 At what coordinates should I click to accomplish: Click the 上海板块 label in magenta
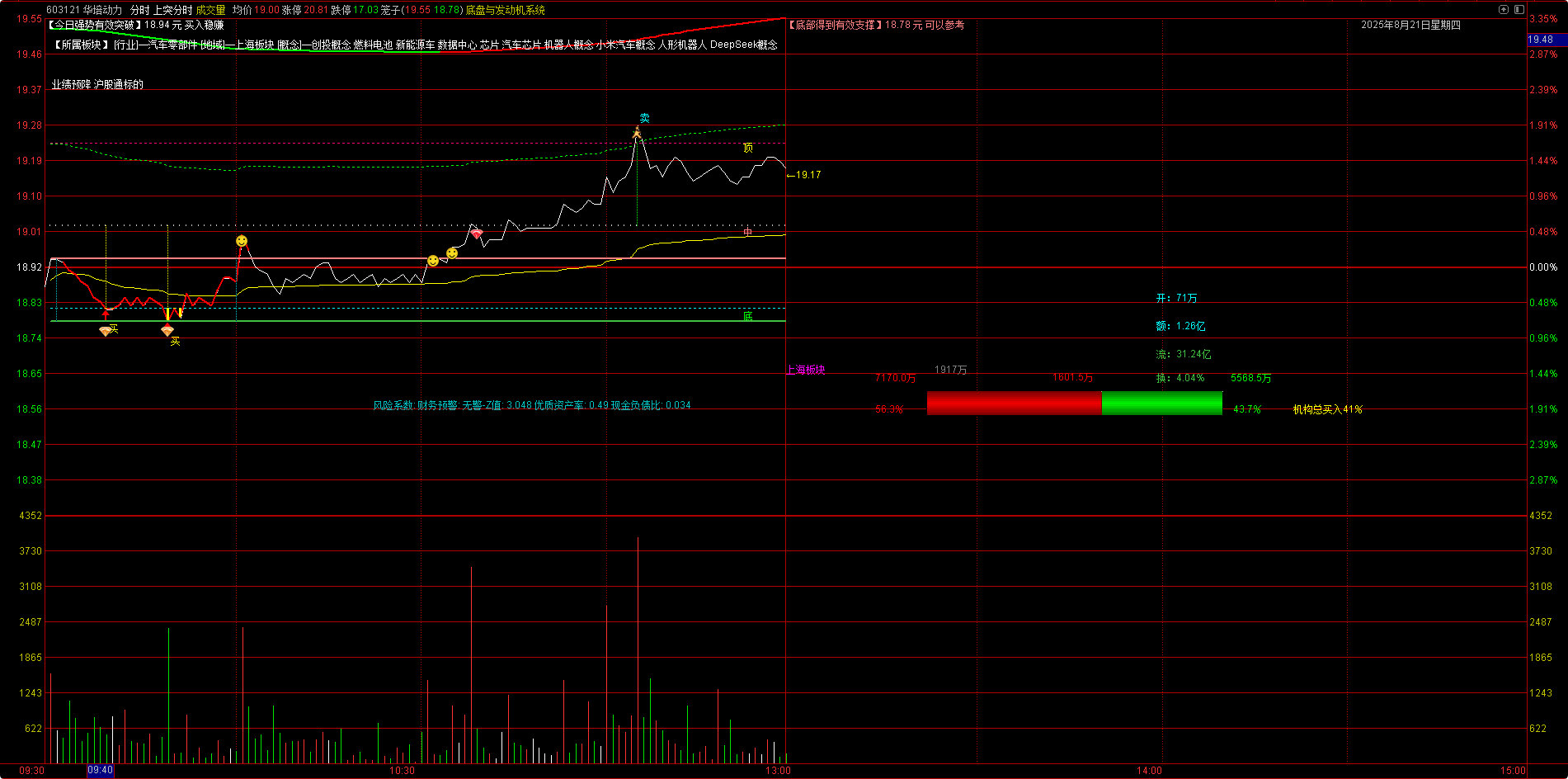806,370
